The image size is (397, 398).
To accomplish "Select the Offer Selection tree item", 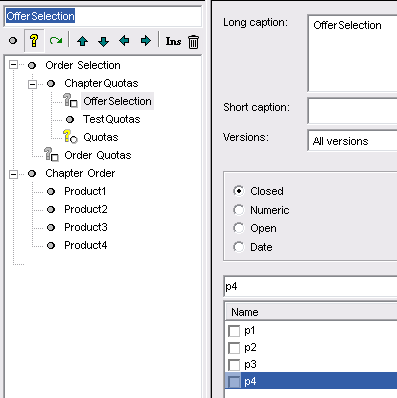I will pyautogui.click(x=117, y=101).
